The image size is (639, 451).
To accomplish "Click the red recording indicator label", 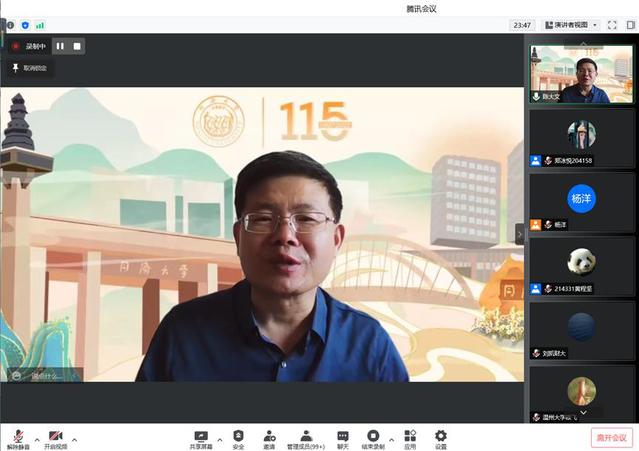I will [x=29, y=46].
